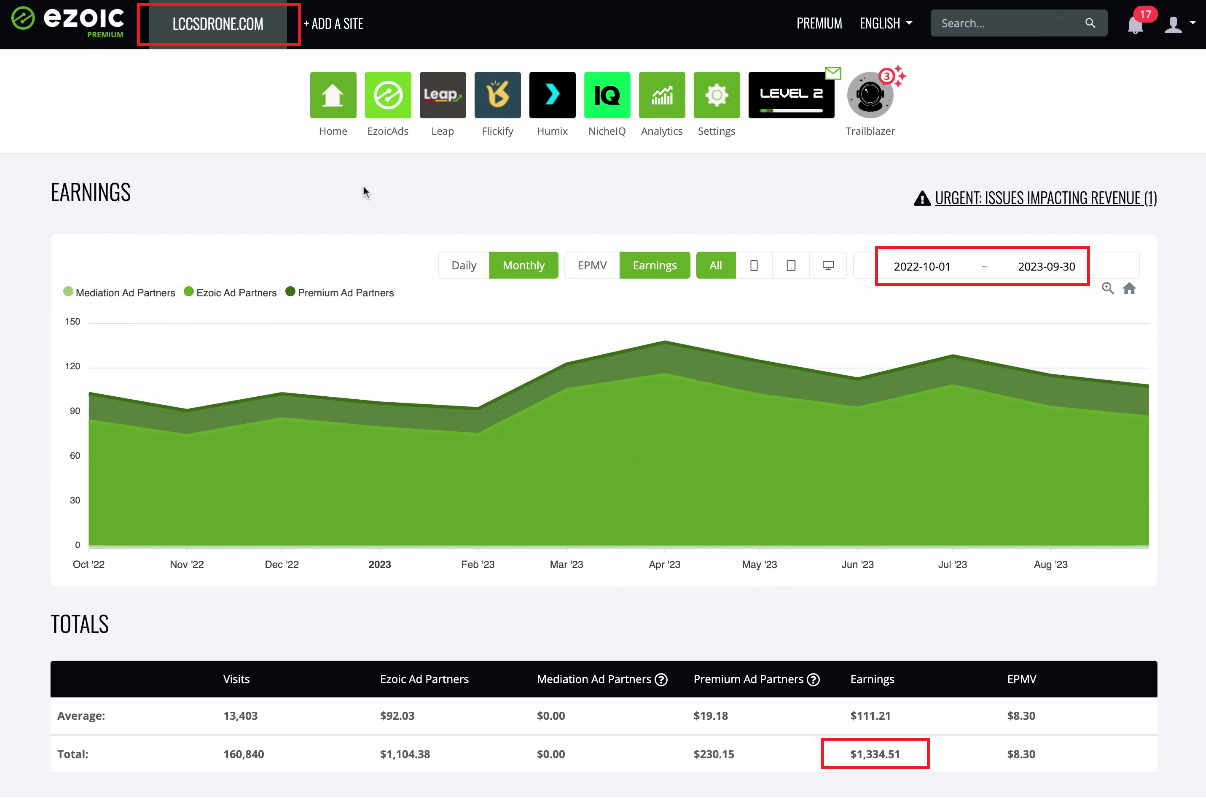The height and width of the screenshot is (798, 1206).
Task: Click the Add a Site link
Action: [334, 24]
